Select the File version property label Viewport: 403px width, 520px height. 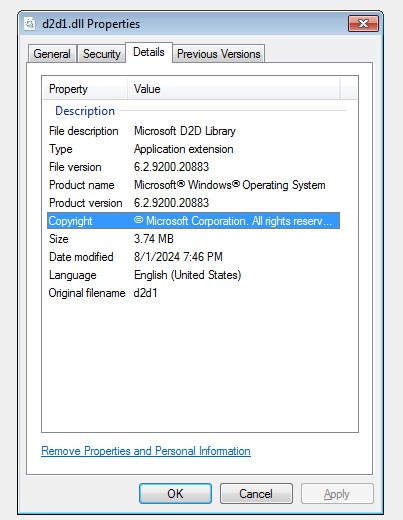(75, 167)
